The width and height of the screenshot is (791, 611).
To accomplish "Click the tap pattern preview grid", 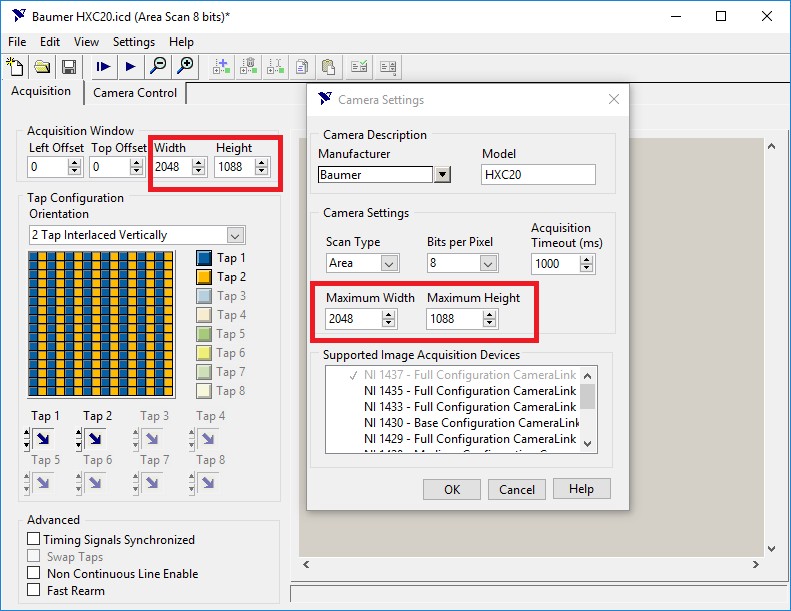I will tap(101, 324).
